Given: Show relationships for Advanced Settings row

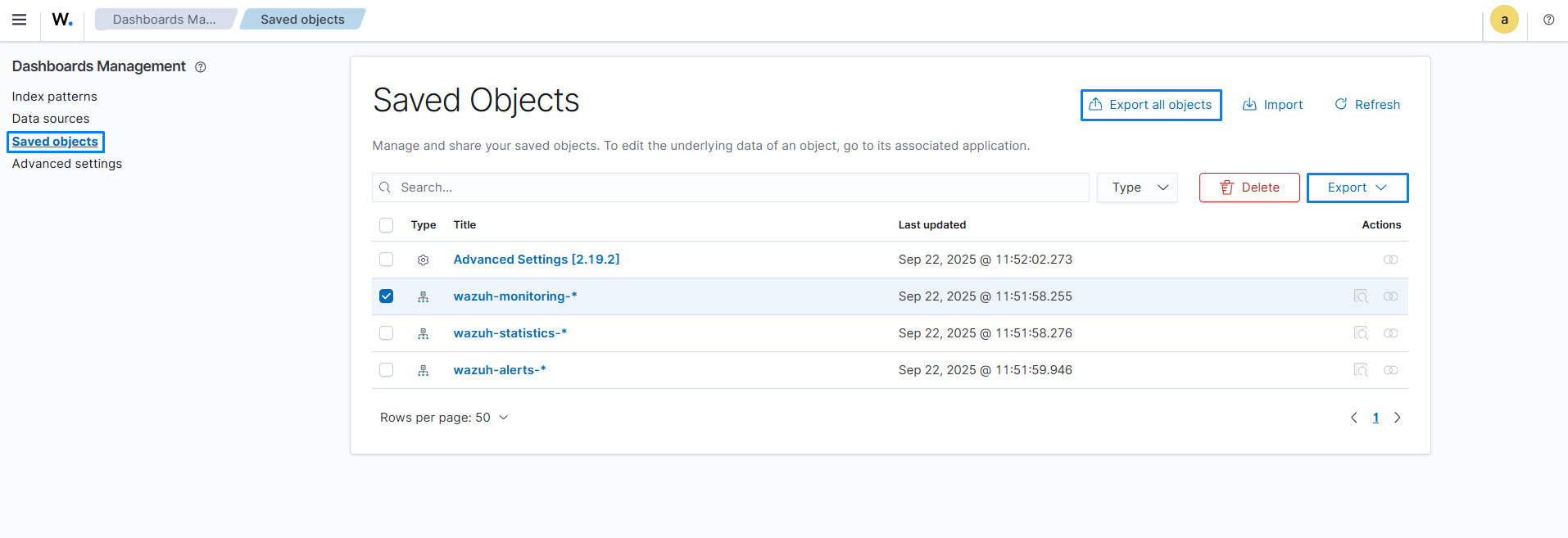Looking at the screenshot, I should pos(1390,260).
